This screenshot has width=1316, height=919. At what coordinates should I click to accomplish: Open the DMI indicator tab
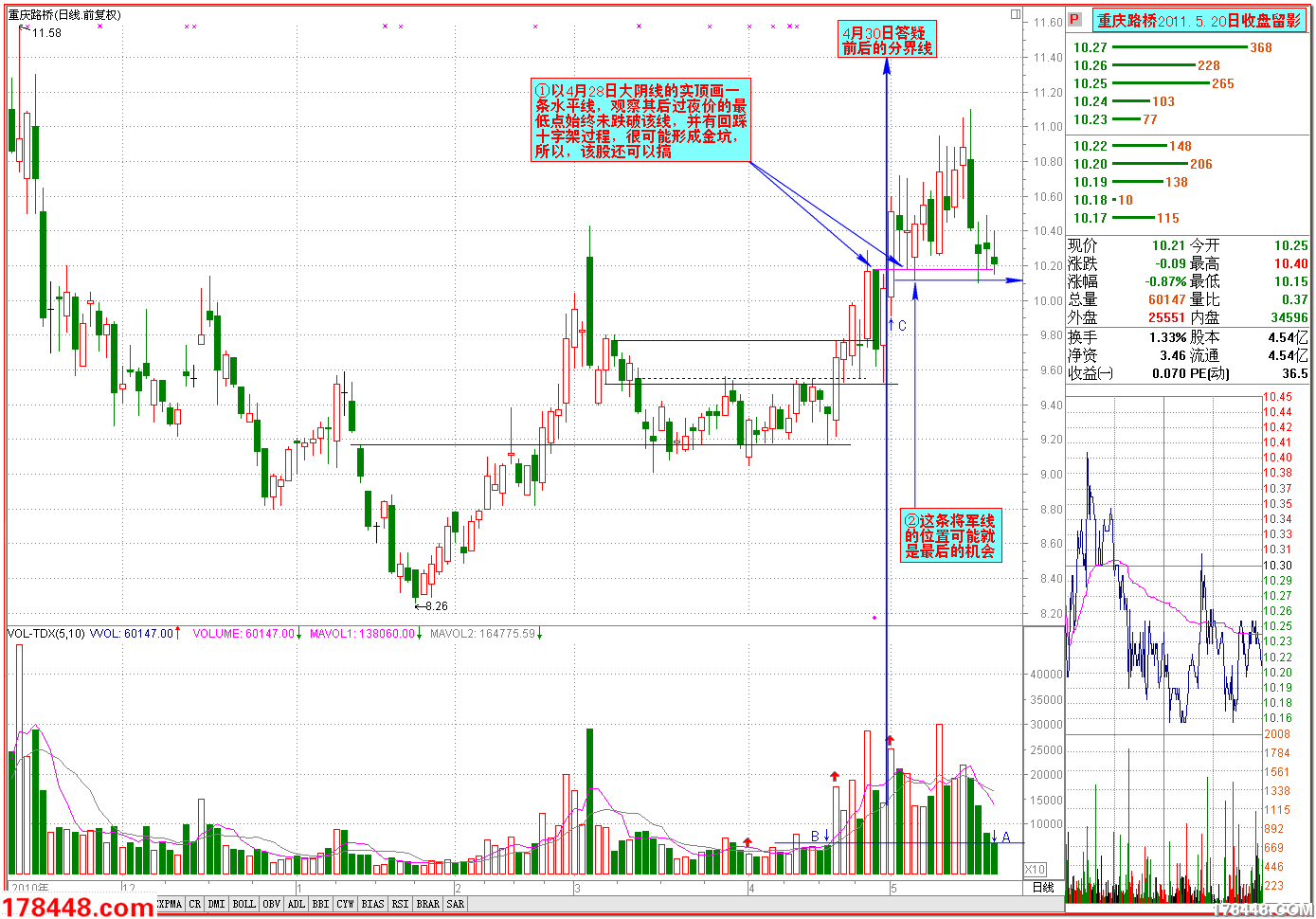217,904
